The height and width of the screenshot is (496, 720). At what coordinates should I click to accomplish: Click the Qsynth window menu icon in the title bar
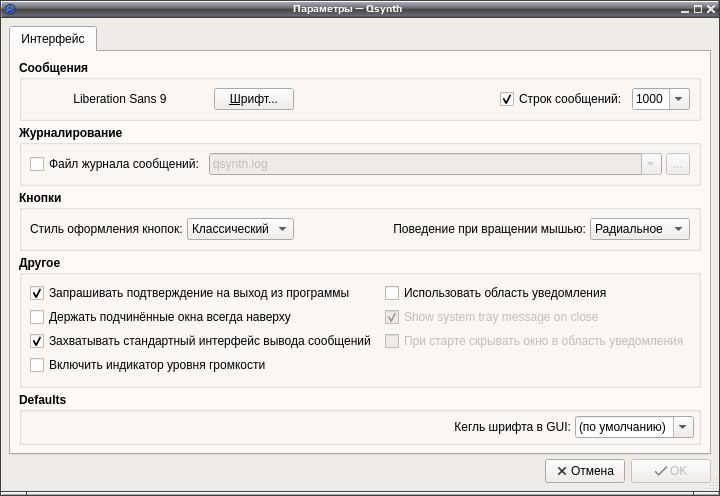[x=9, y=9]
